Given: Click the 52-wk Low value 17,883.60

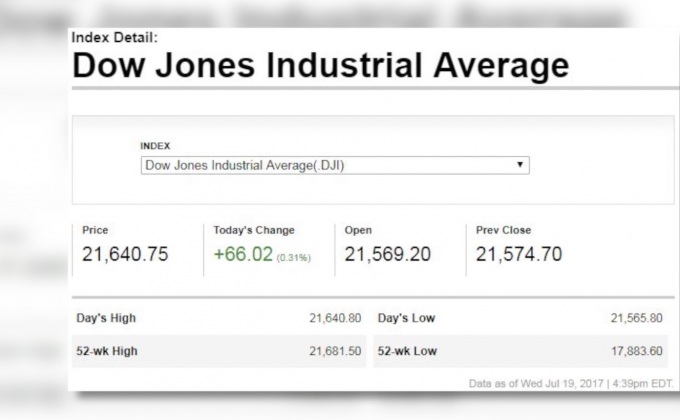Looking at the screenshot, I should pos(636,351).
